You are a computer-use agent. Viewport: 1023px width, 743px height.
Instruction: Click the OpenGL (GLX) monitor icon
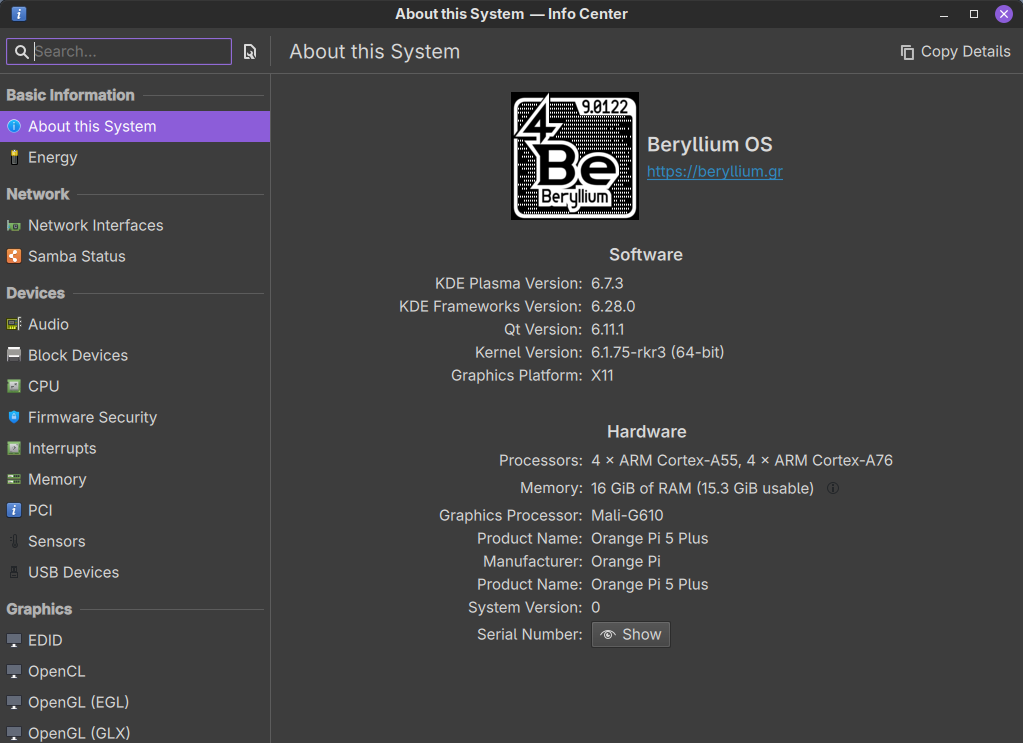click(14, 733)
